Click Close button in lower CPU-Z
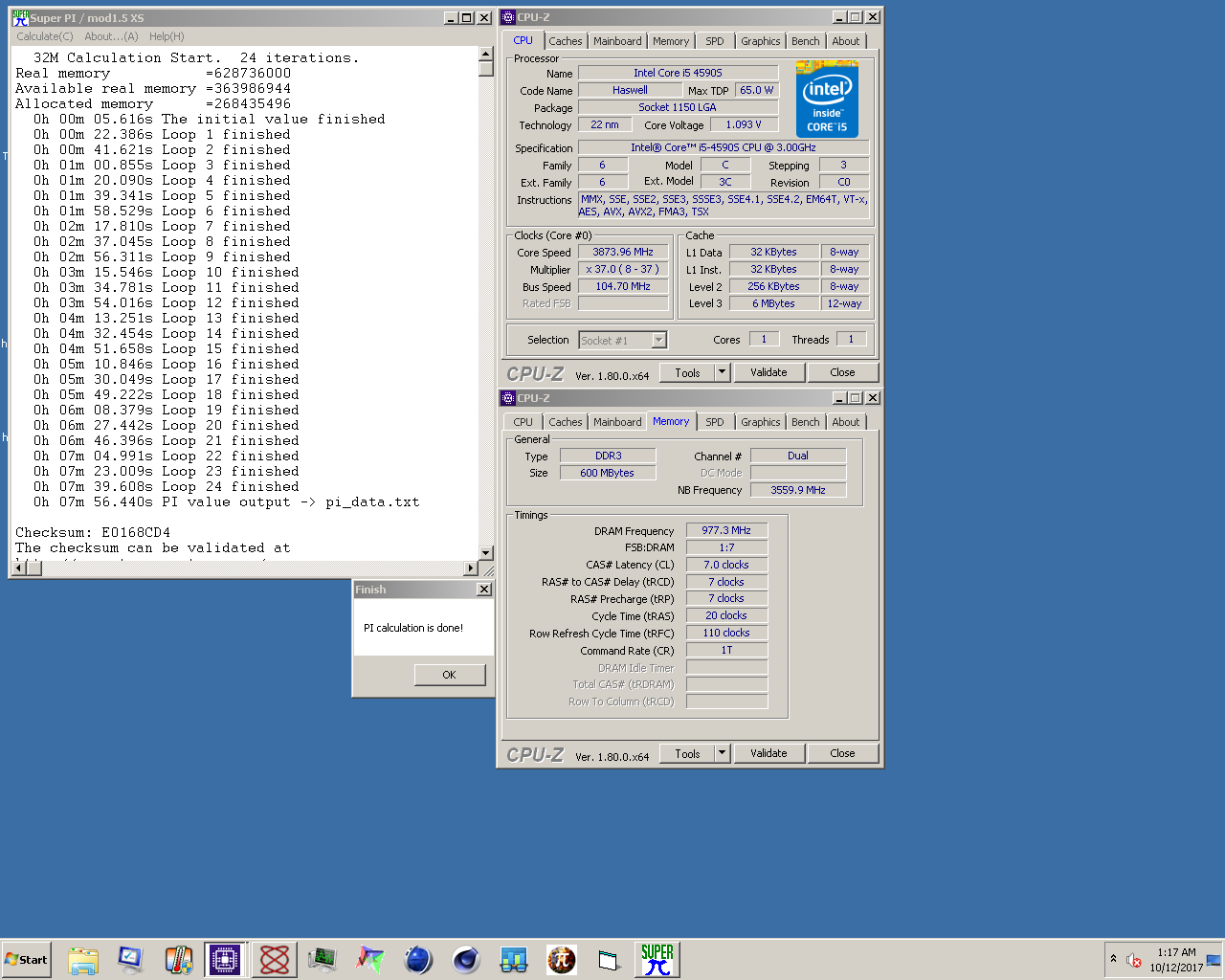 pyautogui.click(x=842, y=753)
